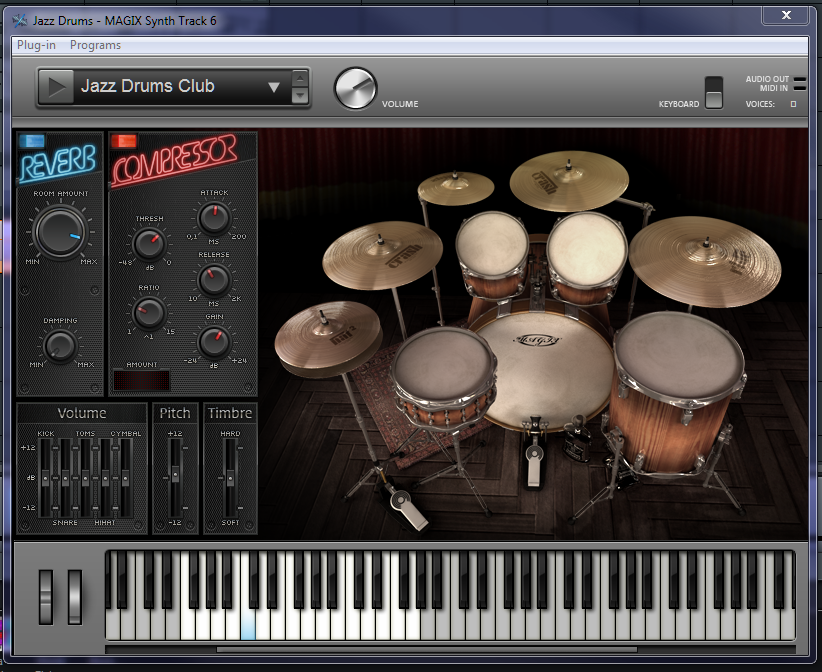Click the Toms volume fader
822x672 pixels.
[x=85, y=478]
